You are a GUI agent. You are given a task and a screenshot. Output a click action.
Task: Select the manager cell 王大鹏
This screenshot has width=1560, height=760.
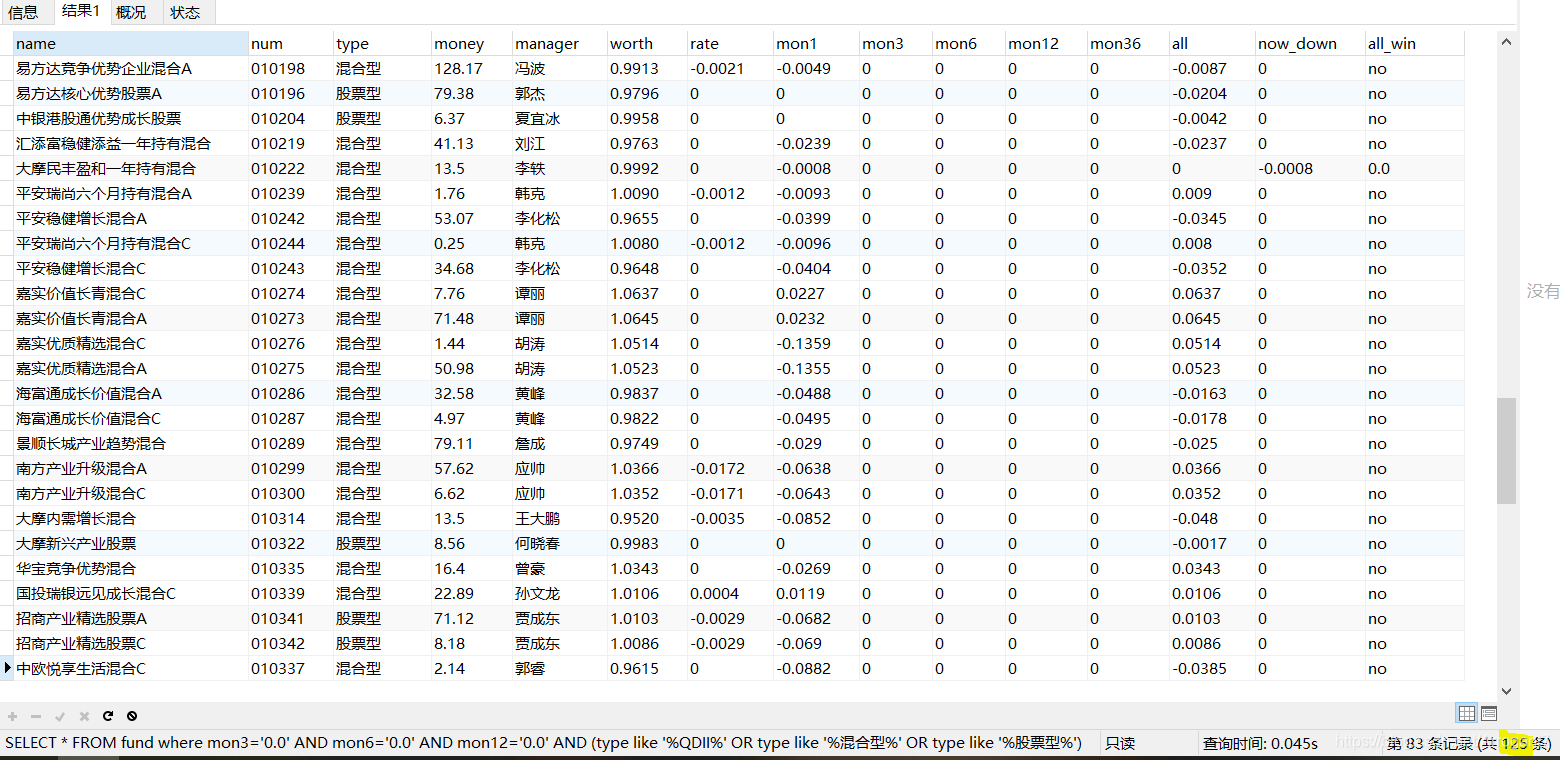tap(559, 518)
